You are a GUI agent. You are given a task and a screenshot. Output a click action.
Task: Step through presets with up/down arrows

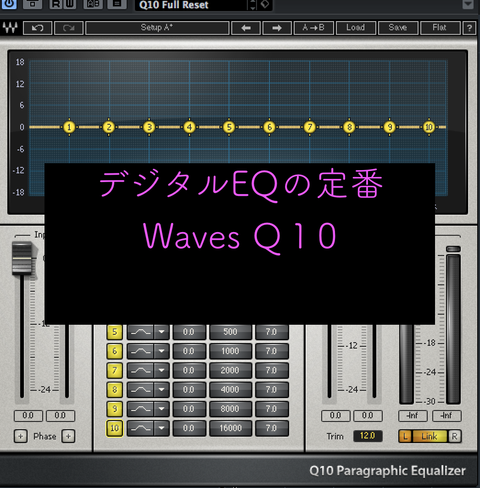point(253,5)
